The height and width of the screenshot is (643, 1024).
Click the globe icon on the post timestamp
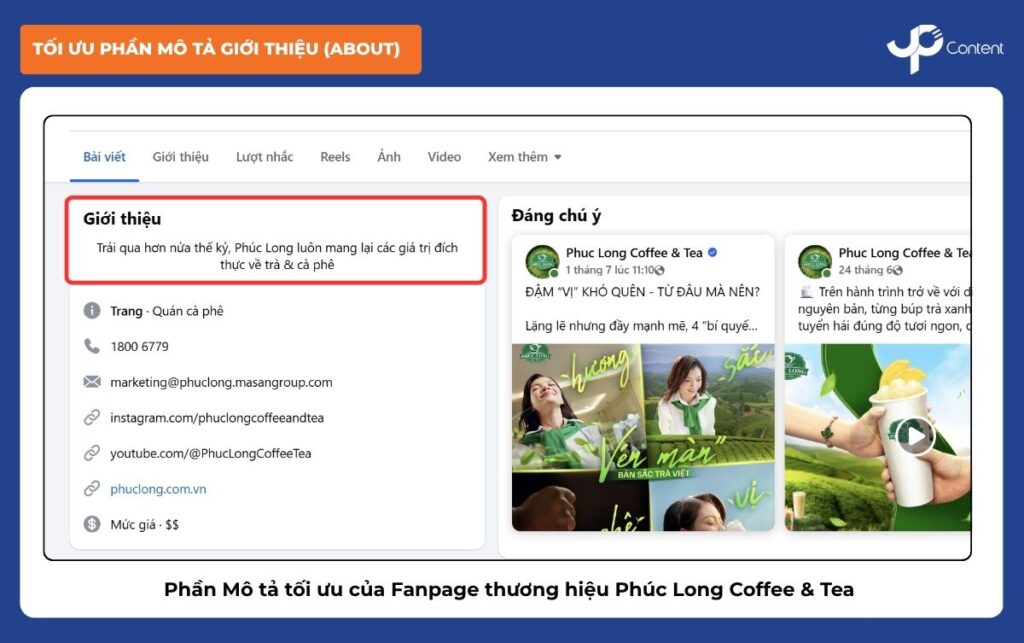click(x=659, y=270)
